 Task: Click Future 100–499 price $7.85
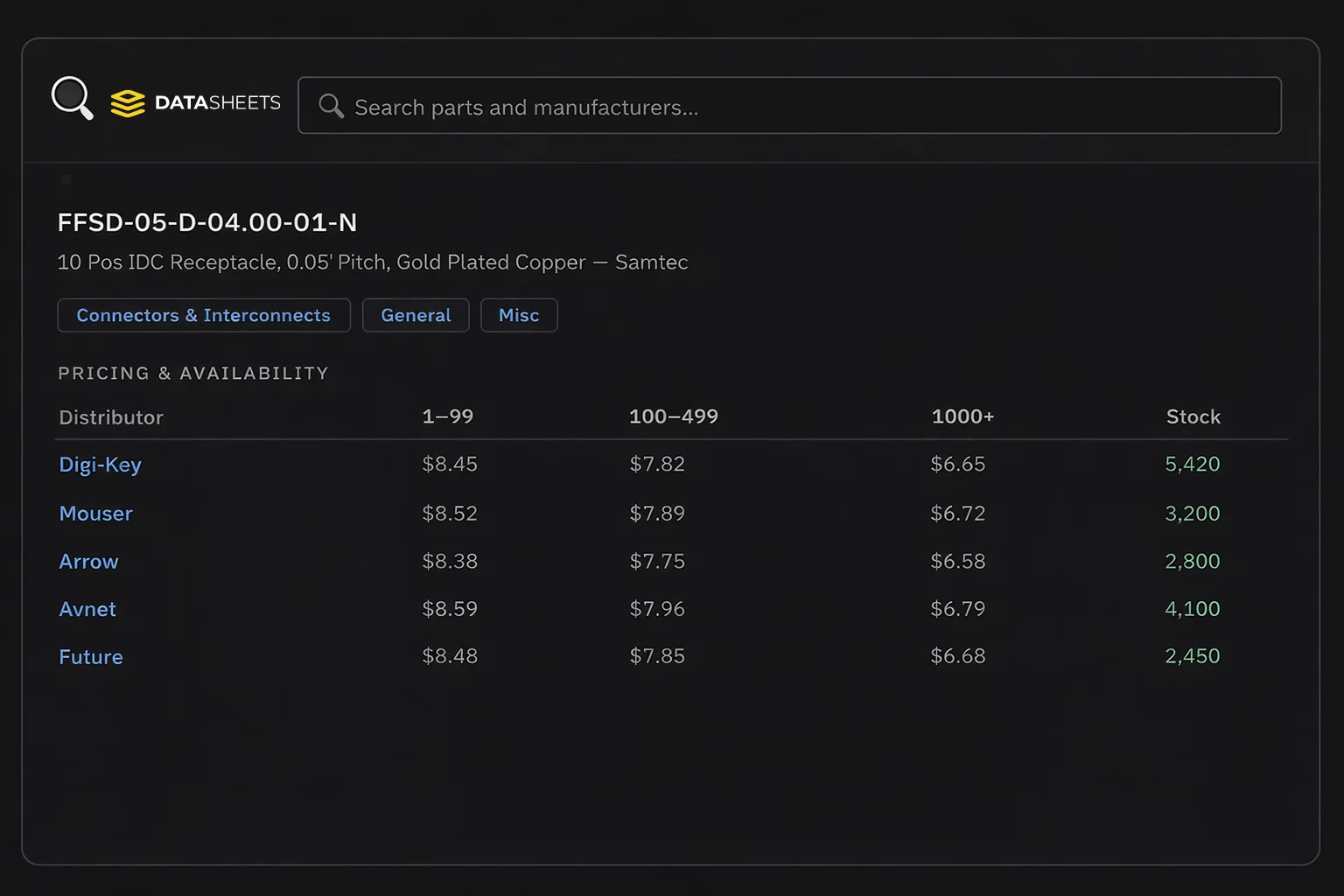pos(657,655)
